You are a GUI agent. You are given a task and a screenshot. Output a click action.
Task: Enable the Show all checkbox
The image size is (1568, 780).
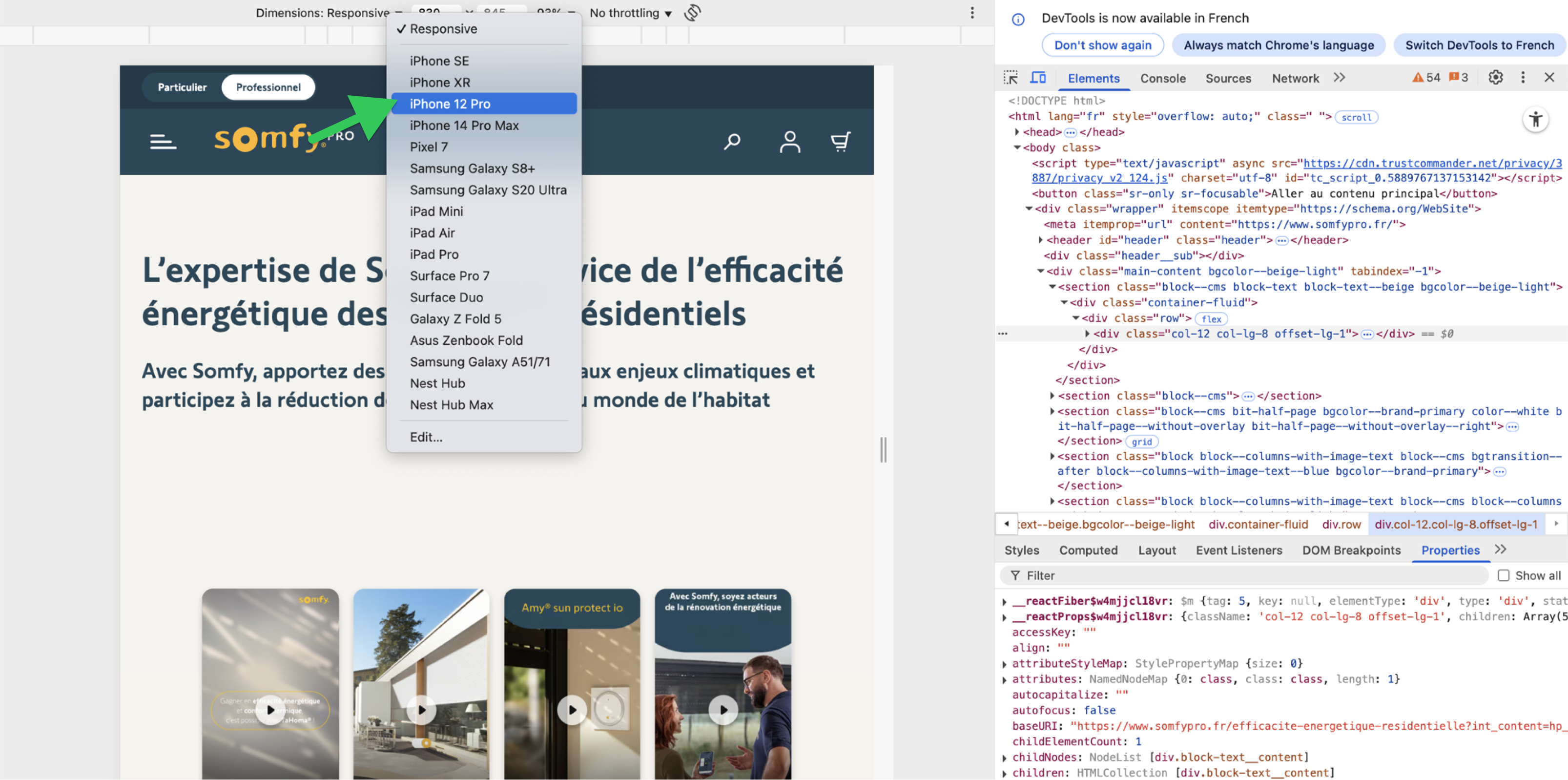pos(1503,575)
